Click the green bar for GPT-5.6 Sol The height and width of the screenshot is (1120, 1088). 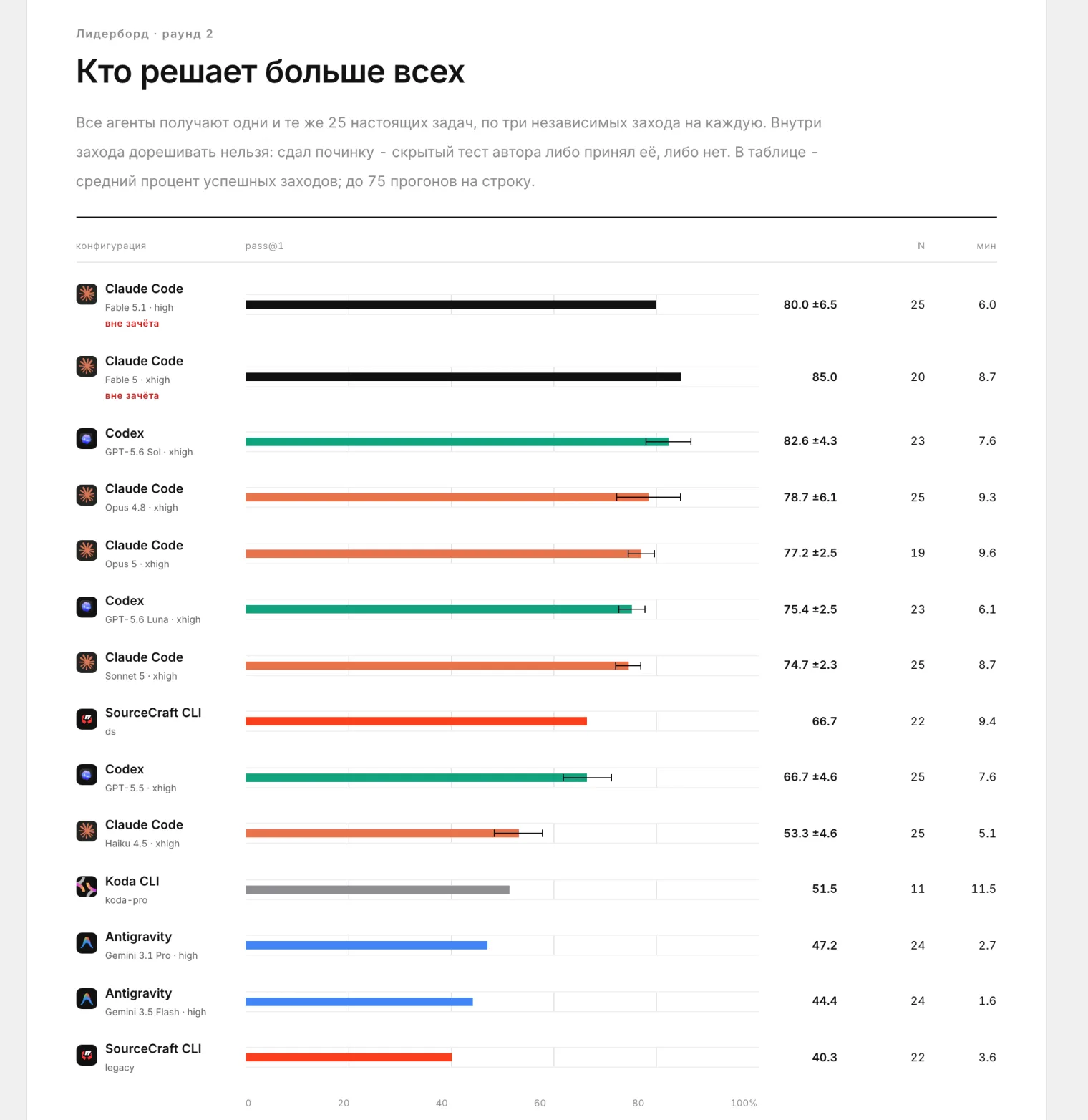[x=457, y=442]
